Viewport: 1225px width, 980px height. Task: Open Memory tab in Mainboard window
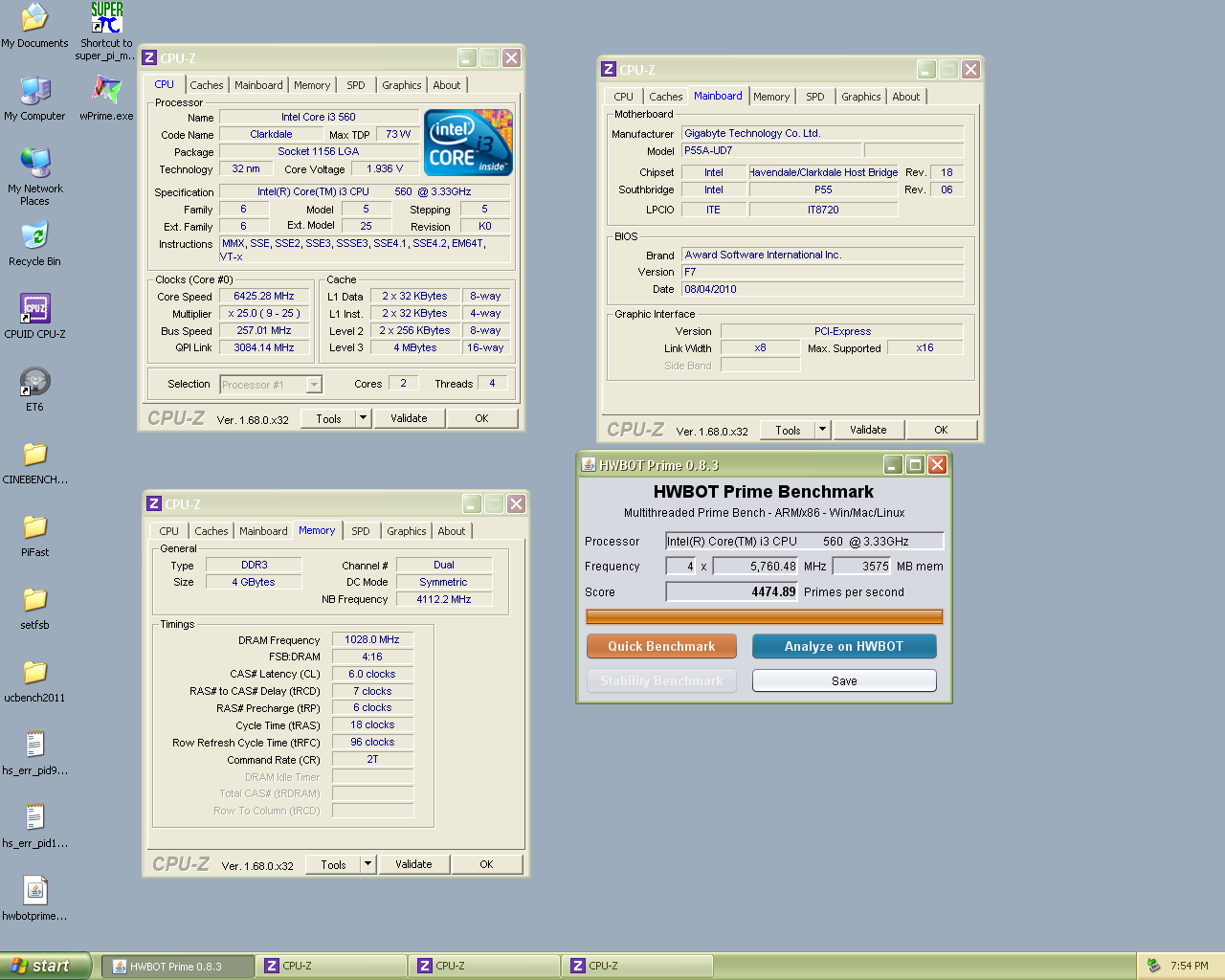(771, 97)
